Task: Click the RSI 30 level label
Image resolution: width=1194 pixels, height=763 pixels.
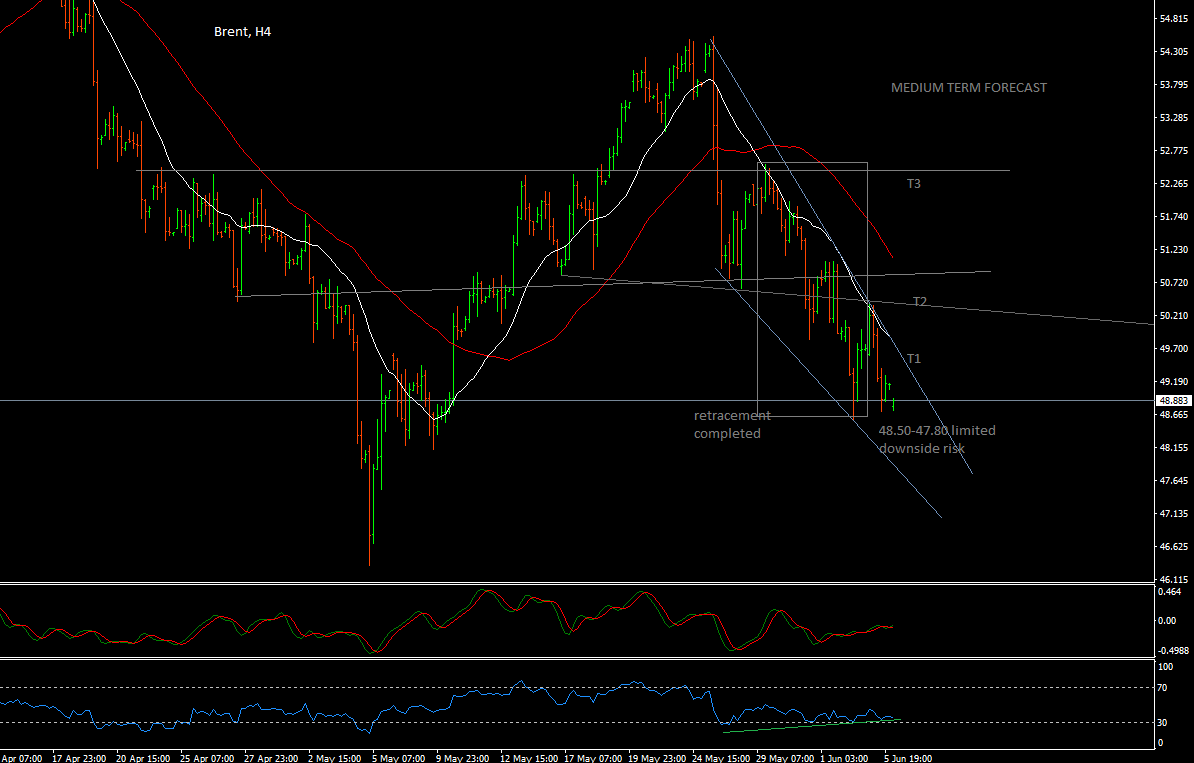Action: [1163, 722]
